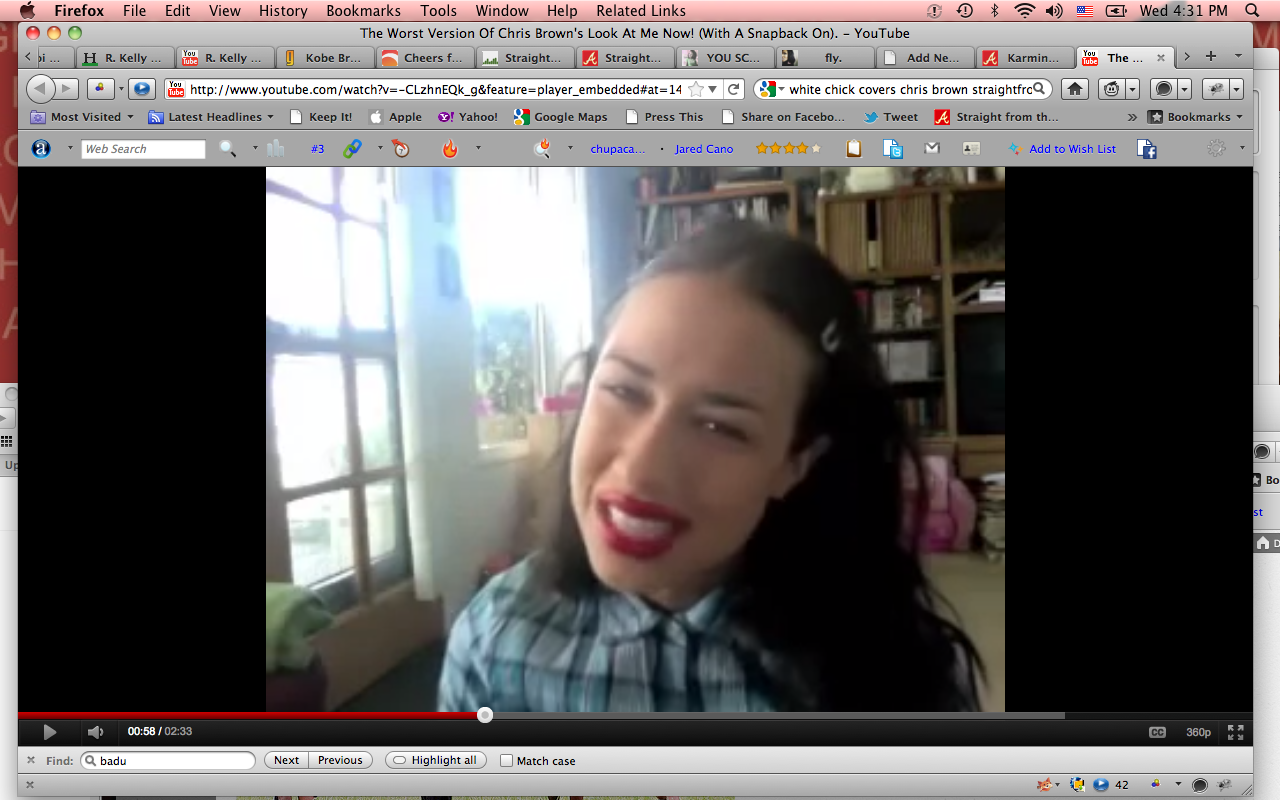Switch to the Kobe Br... tab
Image resolution: width=1280 pixels, height=800 pixels.
coord(324,58)
